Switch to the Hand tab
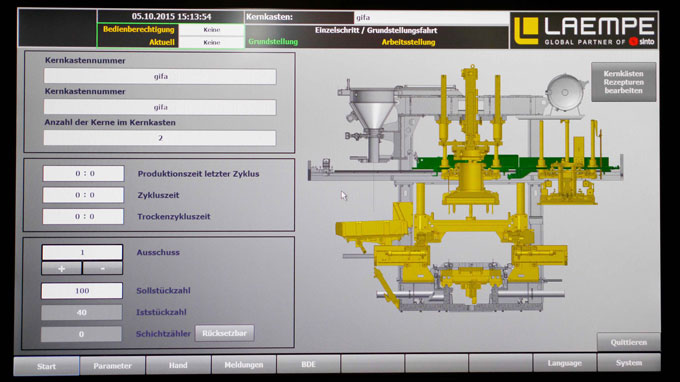 point(178,365)
